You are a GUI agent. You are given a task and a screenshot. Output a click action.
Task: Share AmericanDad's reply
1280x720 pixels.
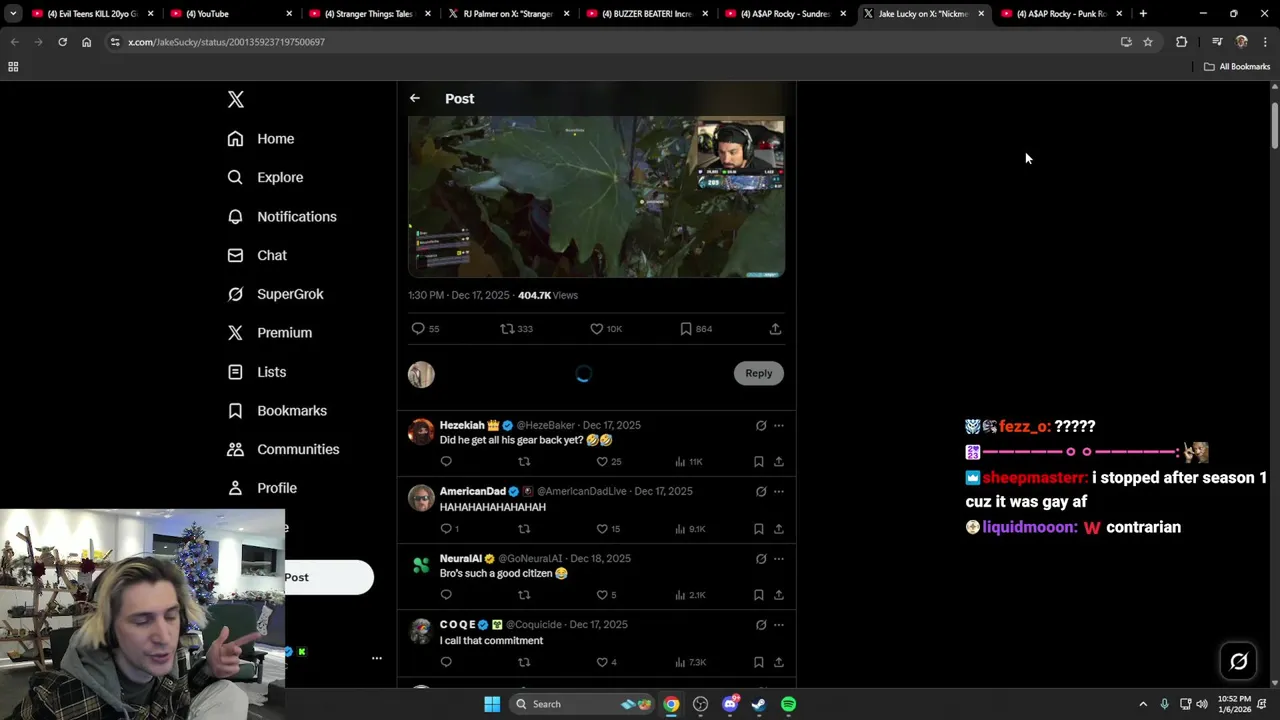[x=779, y=528]
